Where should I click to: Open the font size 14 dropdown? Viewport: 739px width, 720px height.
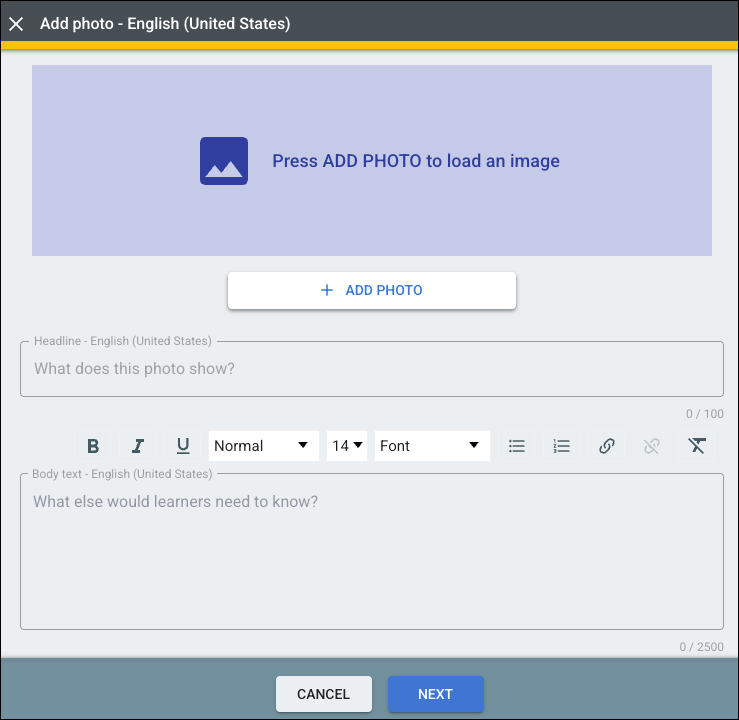click(x=347, y=446)
